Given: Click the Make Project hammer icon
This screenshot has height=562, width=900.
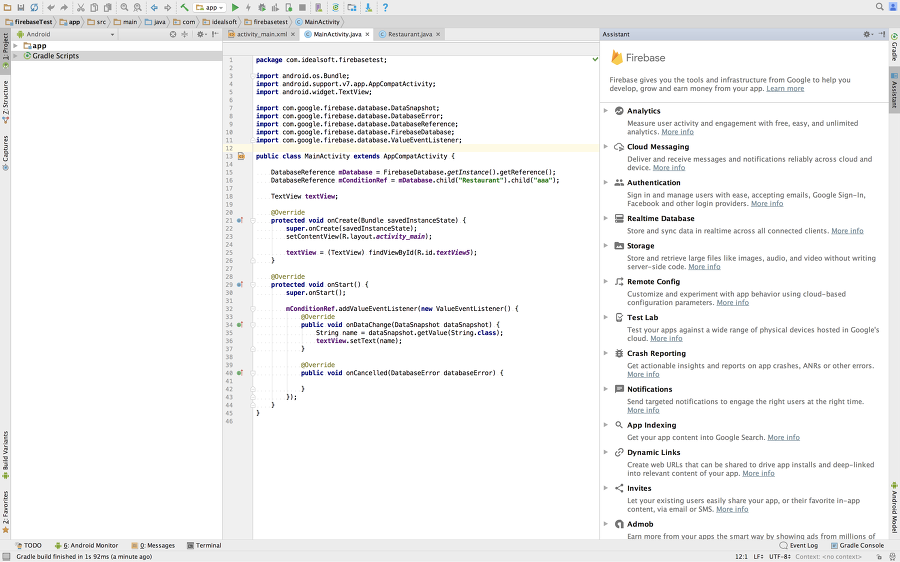Looking at the screenshot, I should tap(184, 7).
